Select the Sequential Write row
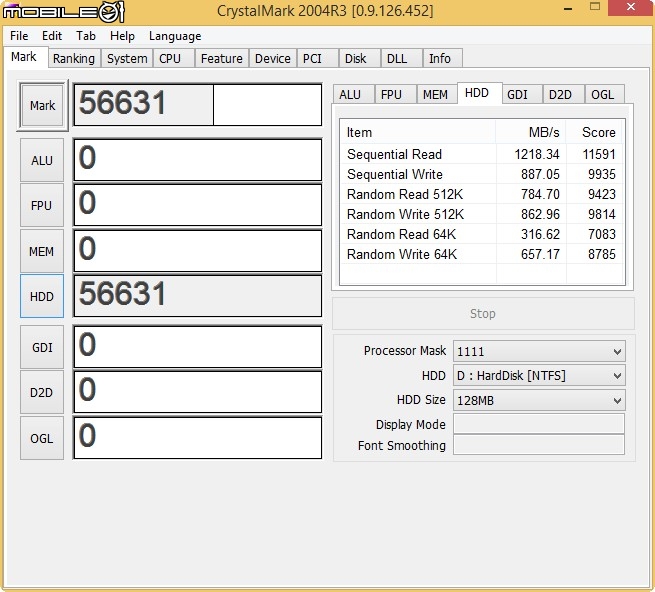655x592 pixels. [482, 174]
